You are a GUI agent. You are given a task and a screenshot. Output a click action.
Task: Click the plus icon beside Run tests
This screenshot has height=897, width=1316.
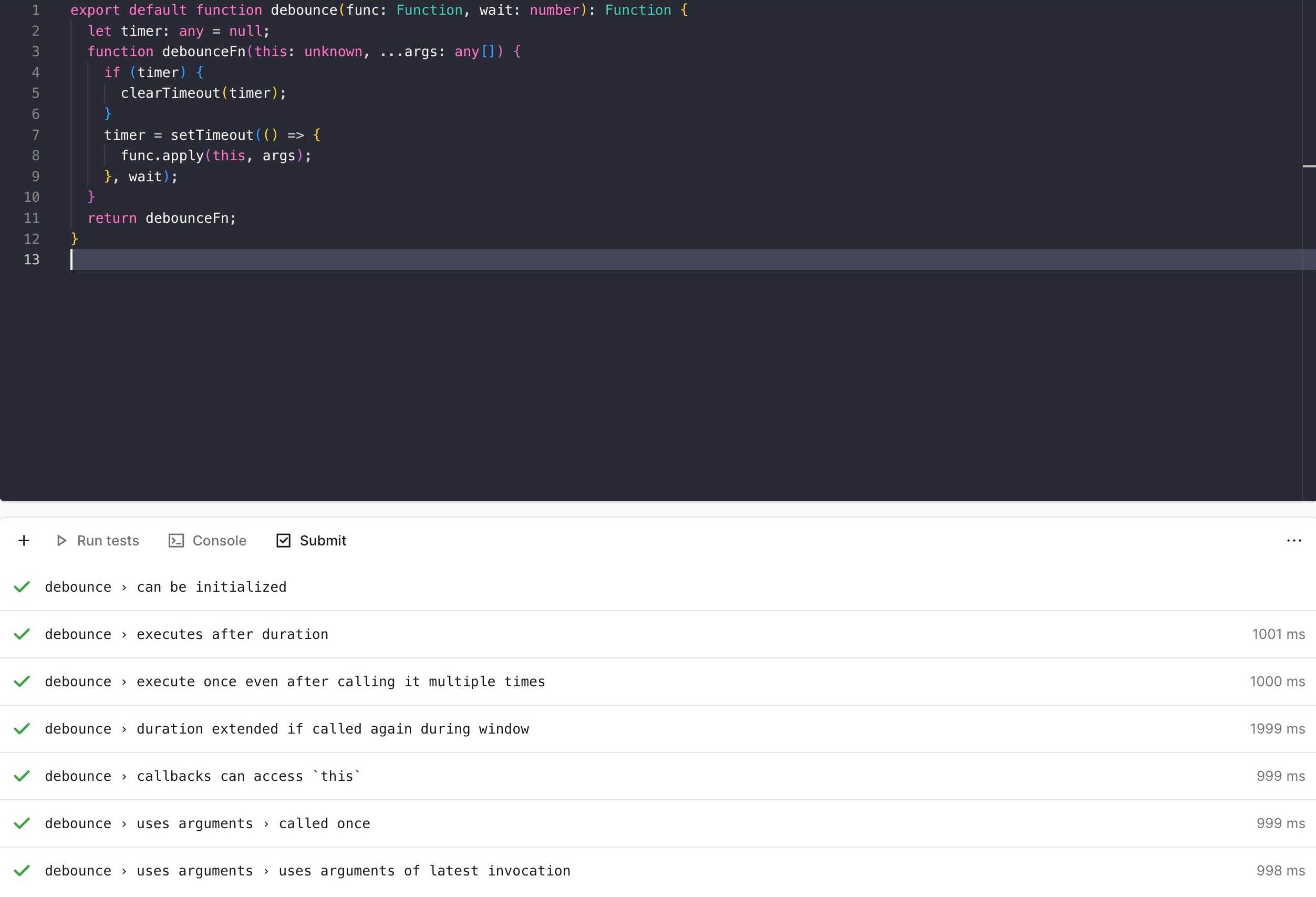(24, 541)
